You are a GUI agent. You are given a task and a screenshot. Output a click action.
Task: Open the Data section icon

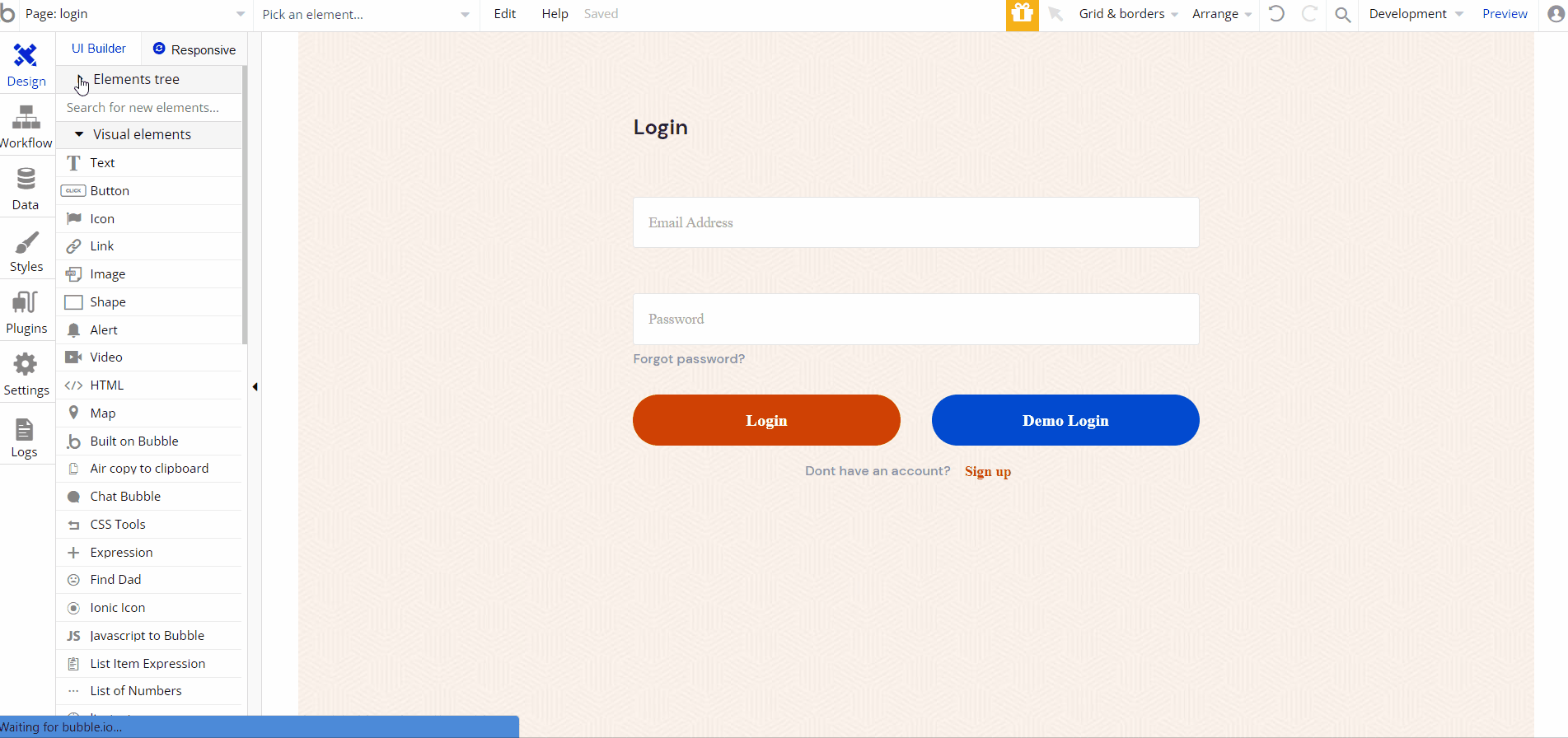[x=26, y=179]
